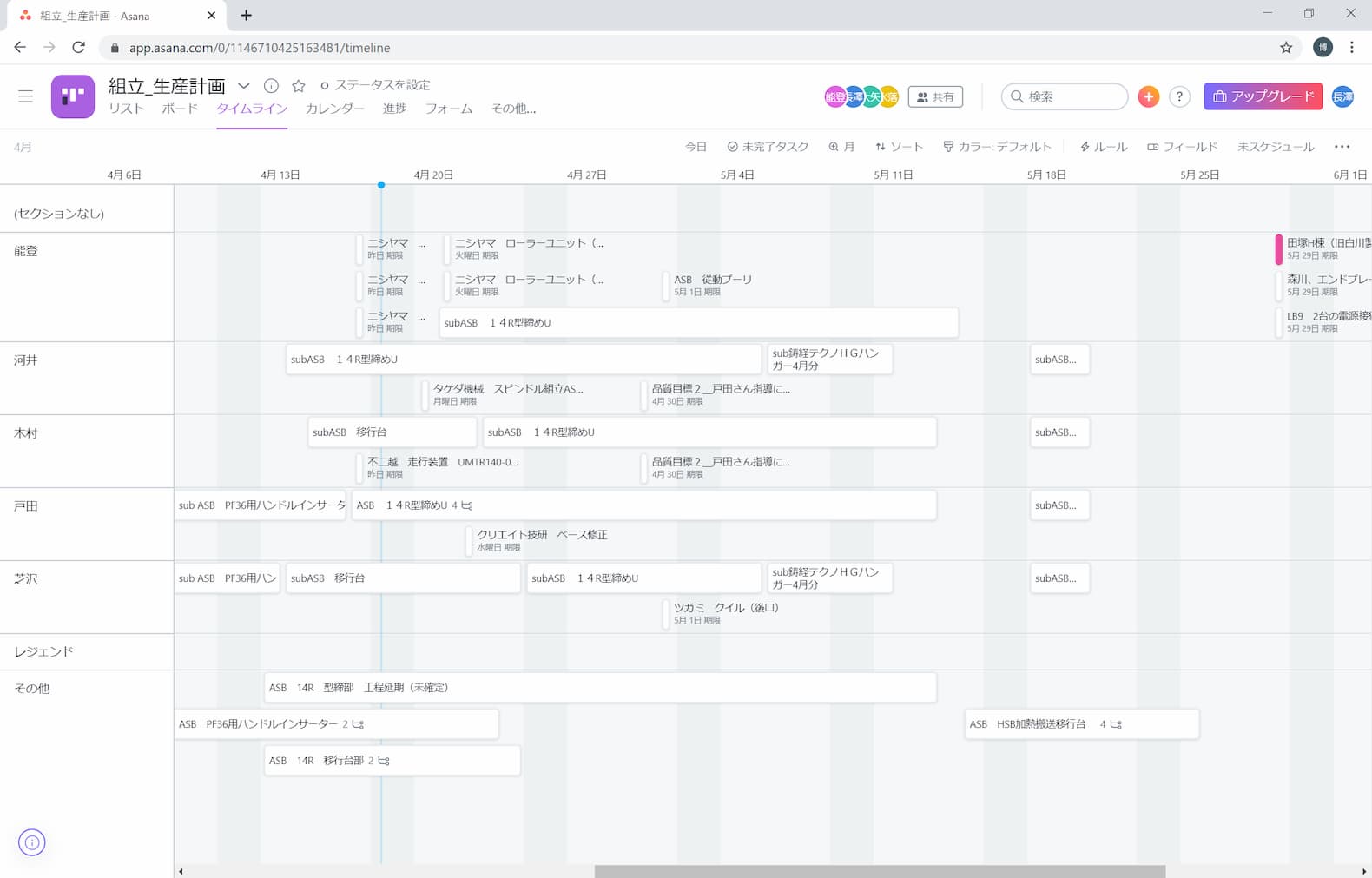1372x878 pixels.
Task: Open the カラー: デフォルト dropdown
Action: click(997, 147)
